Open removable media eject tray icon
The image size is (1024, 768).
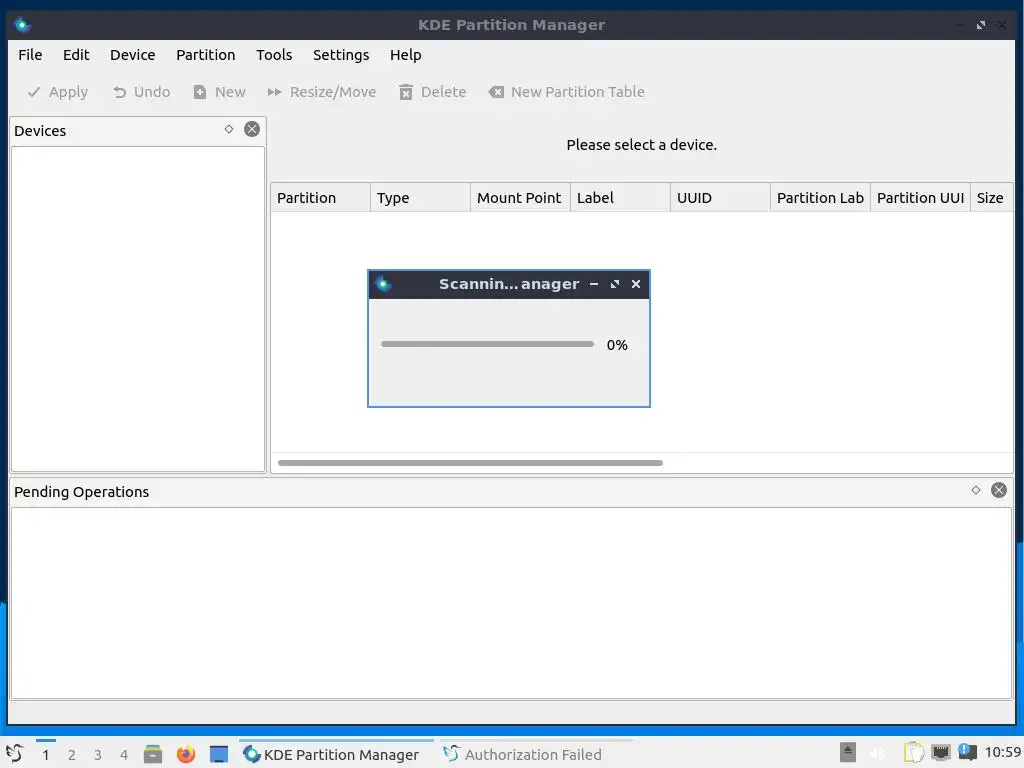848,752
